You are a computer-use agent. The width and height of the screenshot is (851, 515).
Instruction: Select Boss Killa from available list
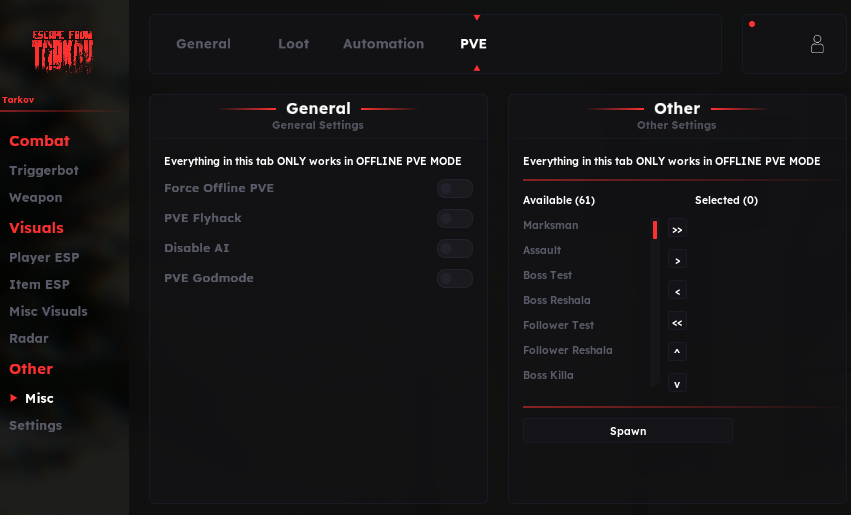[548, 376]
